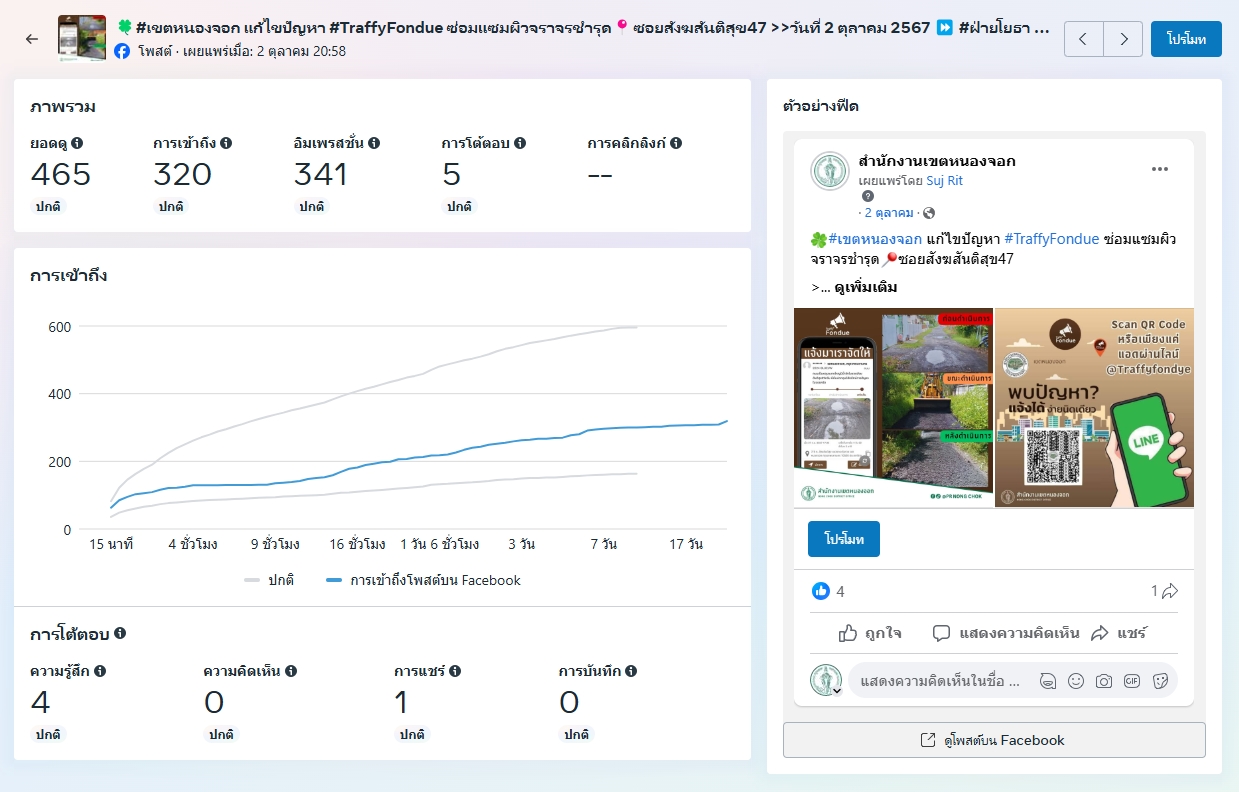Image resolution: width=1239 pixels, height=792 pixels.
Task: Go to previous post with left chevron
Action: [1084, 39]
